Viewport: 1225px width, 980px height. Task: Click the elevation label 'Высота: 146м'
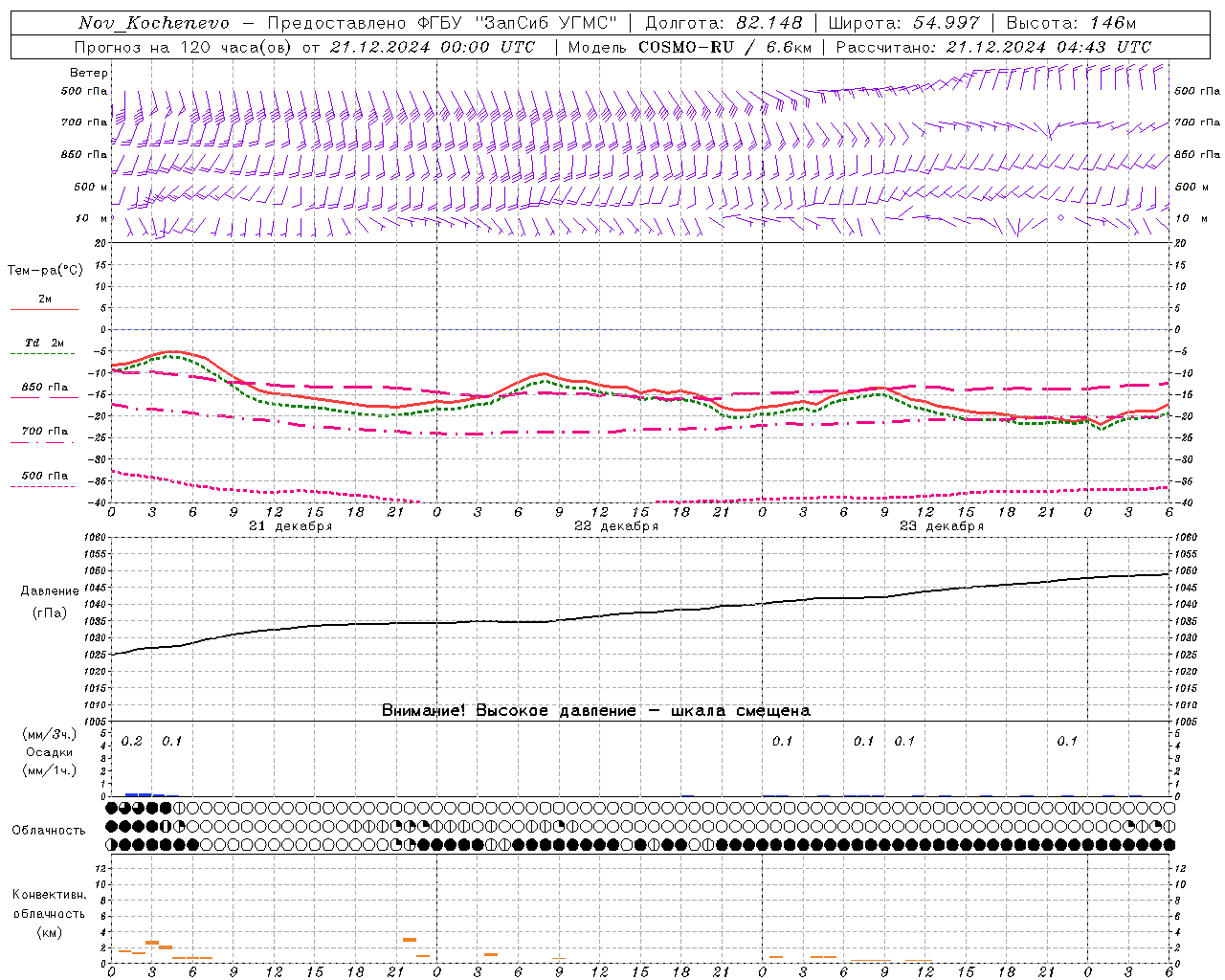click(1071, 23)
